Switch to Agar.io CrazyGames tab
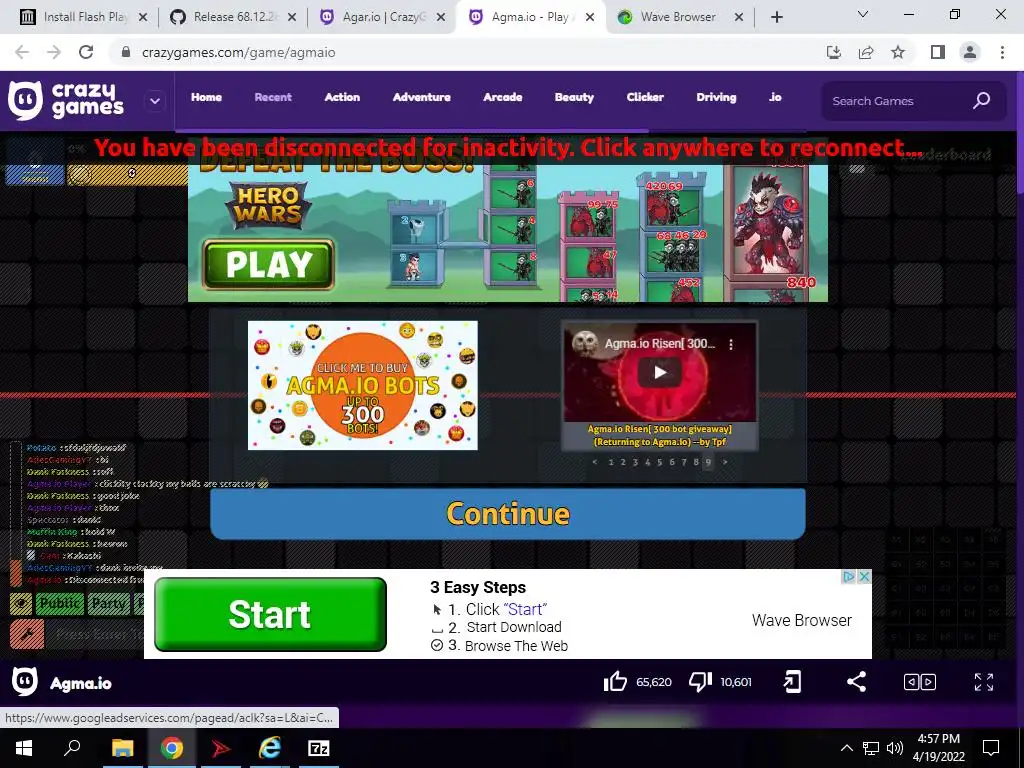1024x768 pixels. click(x=382, y=17)
